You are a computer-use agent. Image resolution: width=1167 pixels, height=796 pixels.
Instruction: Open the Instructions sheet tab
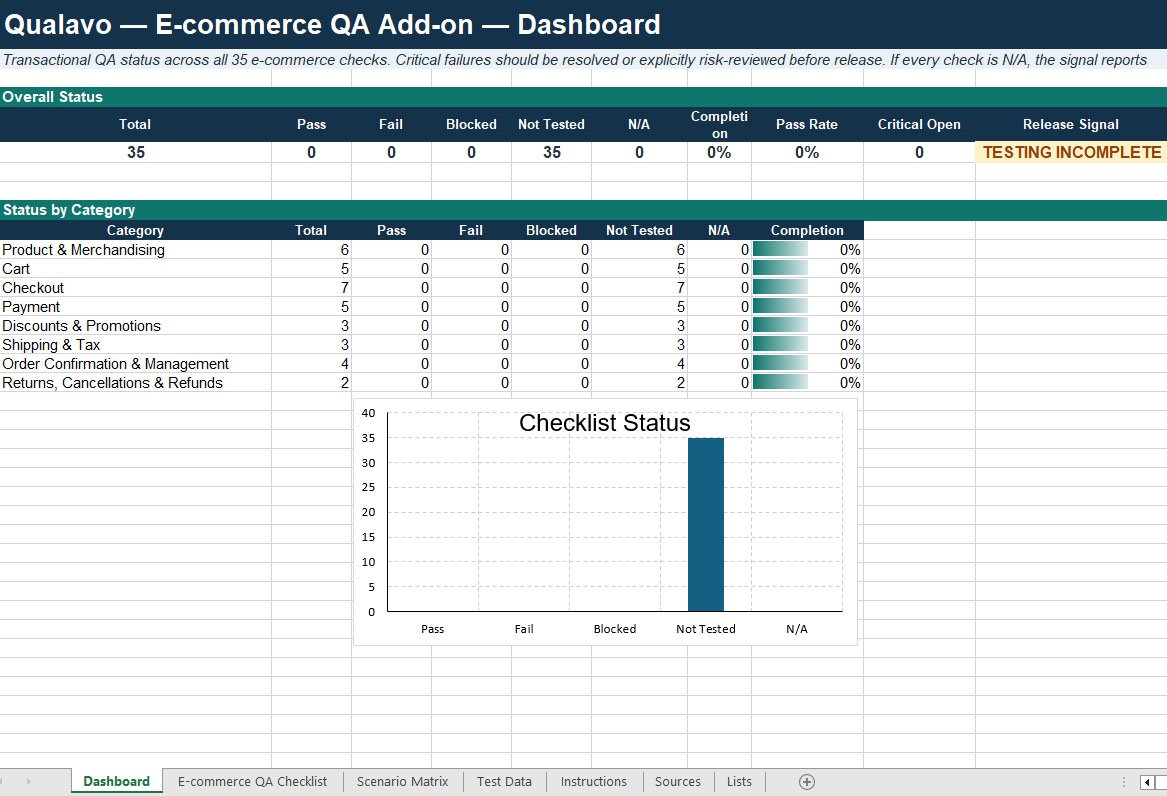pos(593,781)
